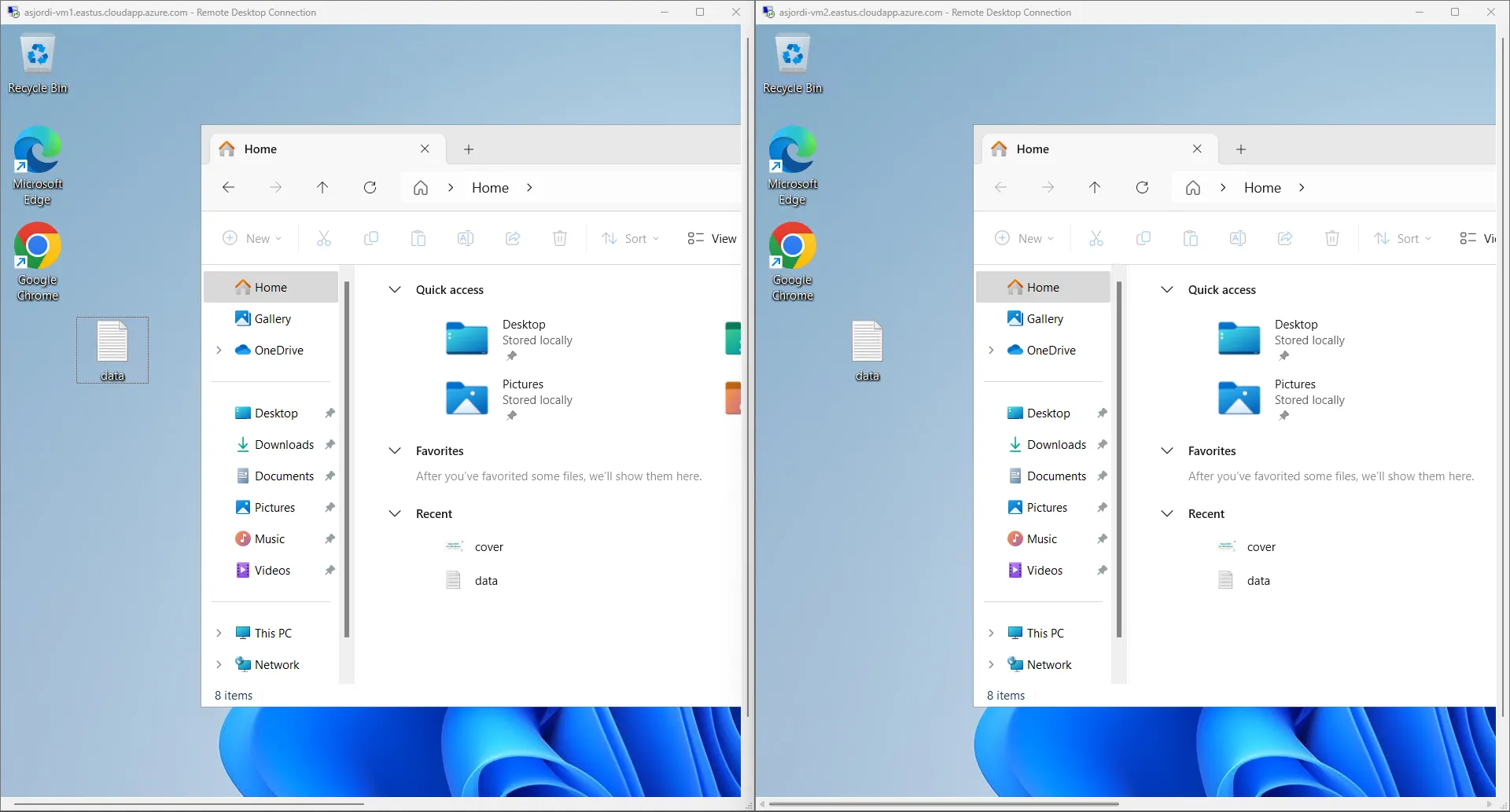The height and width of the screenshot is (812, 1510).
Task: Click home icon in vm1 address bar
Action: [421, 187]
